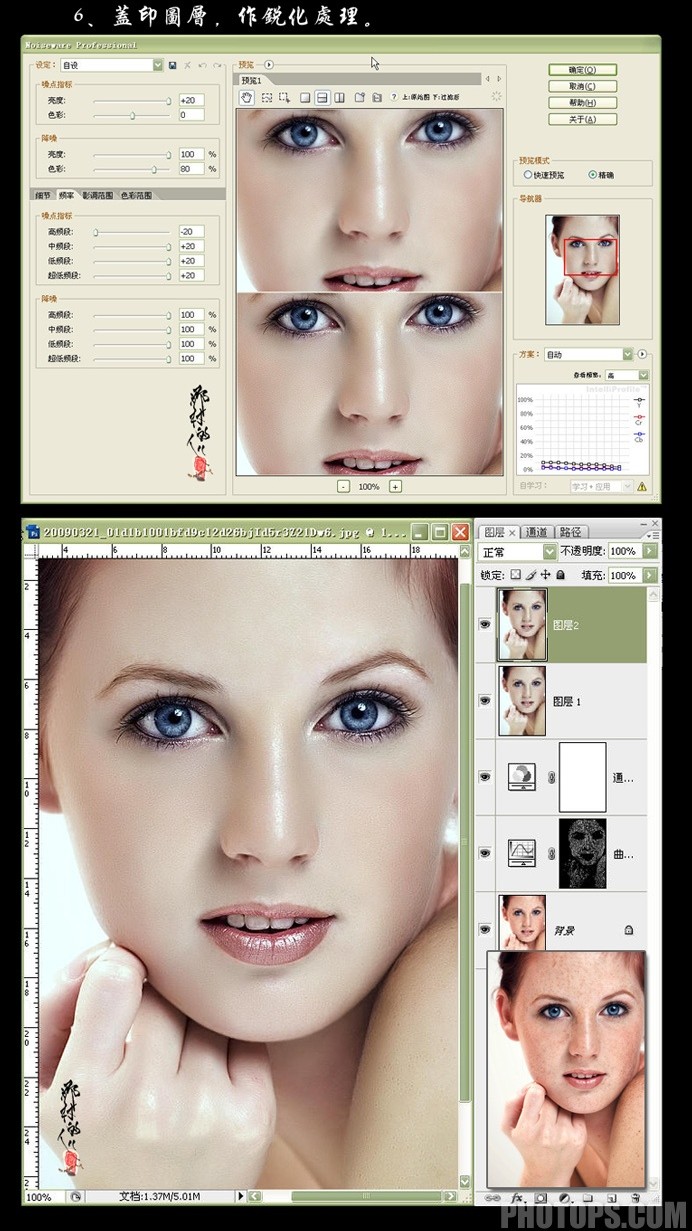Delete layer using trash icon
The height and width of the screenshot is (1231, 692).
coord(635,1197)
